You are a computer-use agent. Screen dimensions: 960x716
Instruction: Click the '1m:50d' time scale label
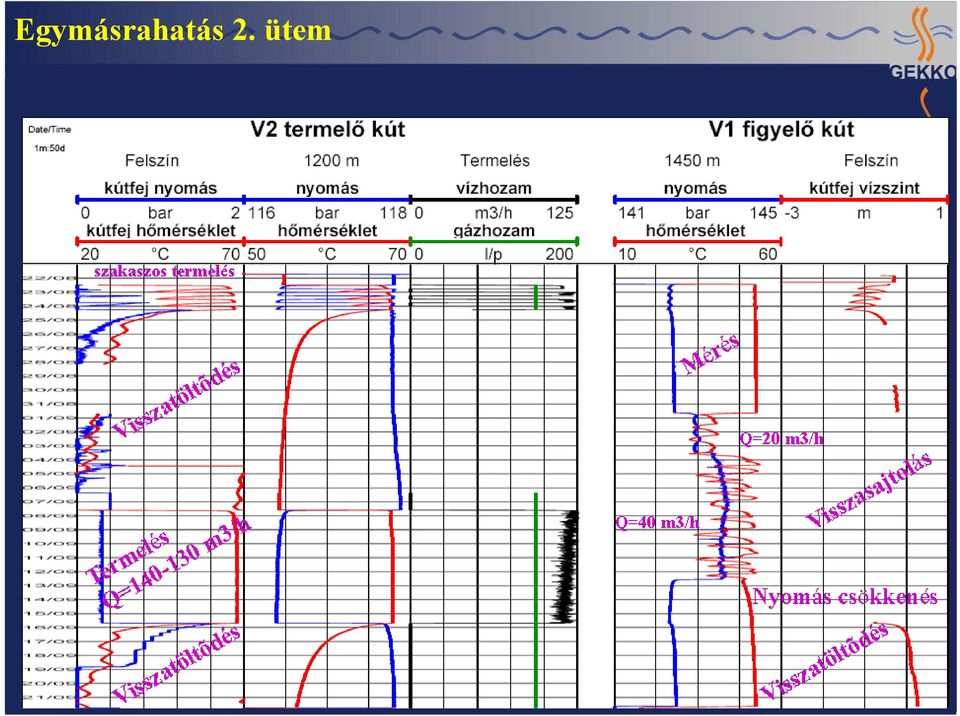point(50,148)
